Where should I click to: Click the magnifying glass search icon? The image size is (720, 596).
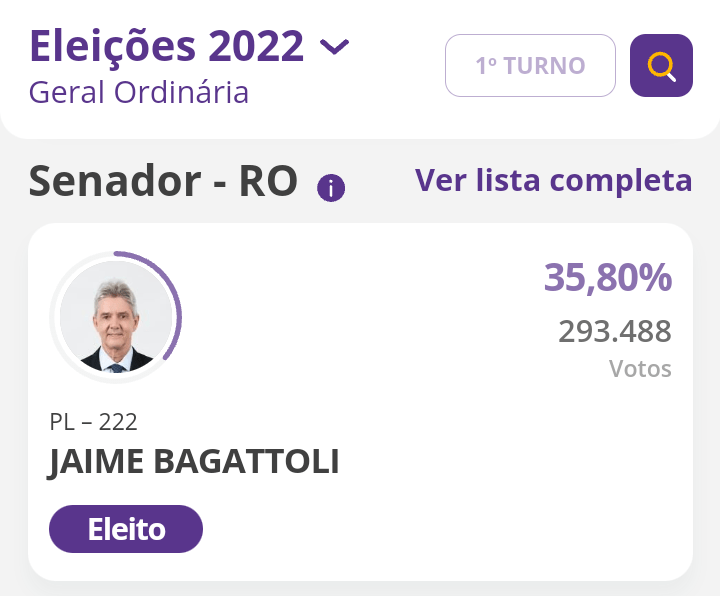pos(661,66)
